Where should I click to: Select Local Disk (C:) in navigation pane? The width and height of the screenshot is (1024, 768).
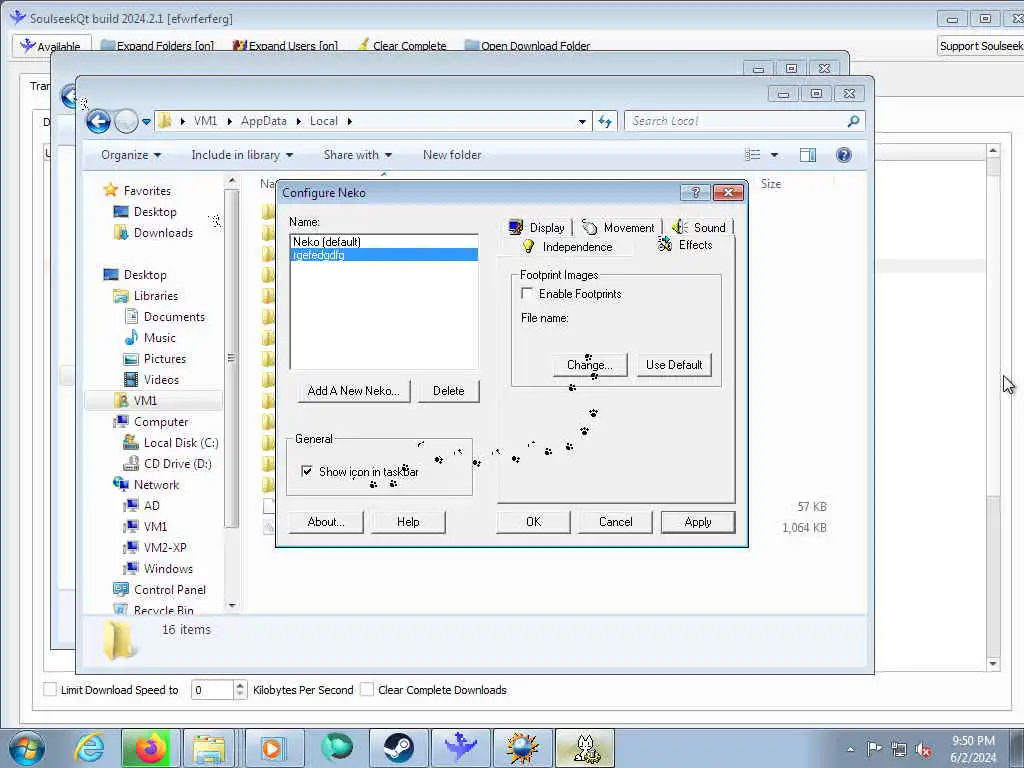point(180,443)
